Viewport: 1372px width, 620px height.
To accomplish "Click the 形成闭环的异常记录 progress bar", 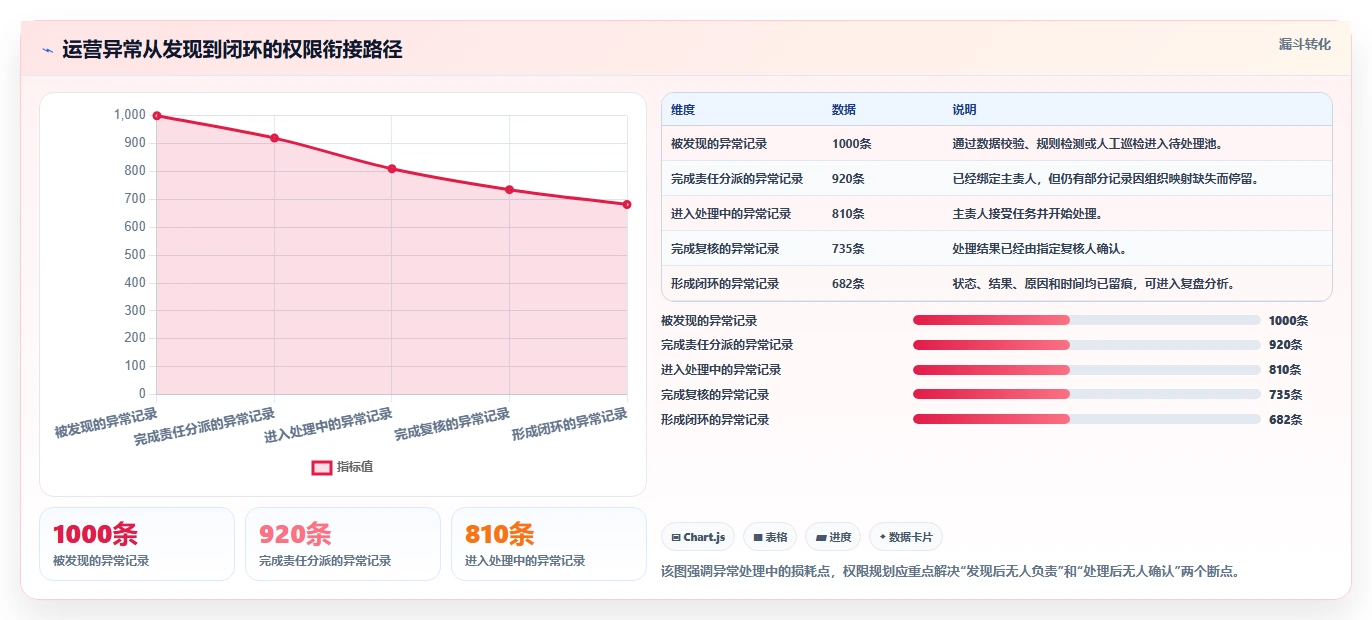I will coord(1087,420).
